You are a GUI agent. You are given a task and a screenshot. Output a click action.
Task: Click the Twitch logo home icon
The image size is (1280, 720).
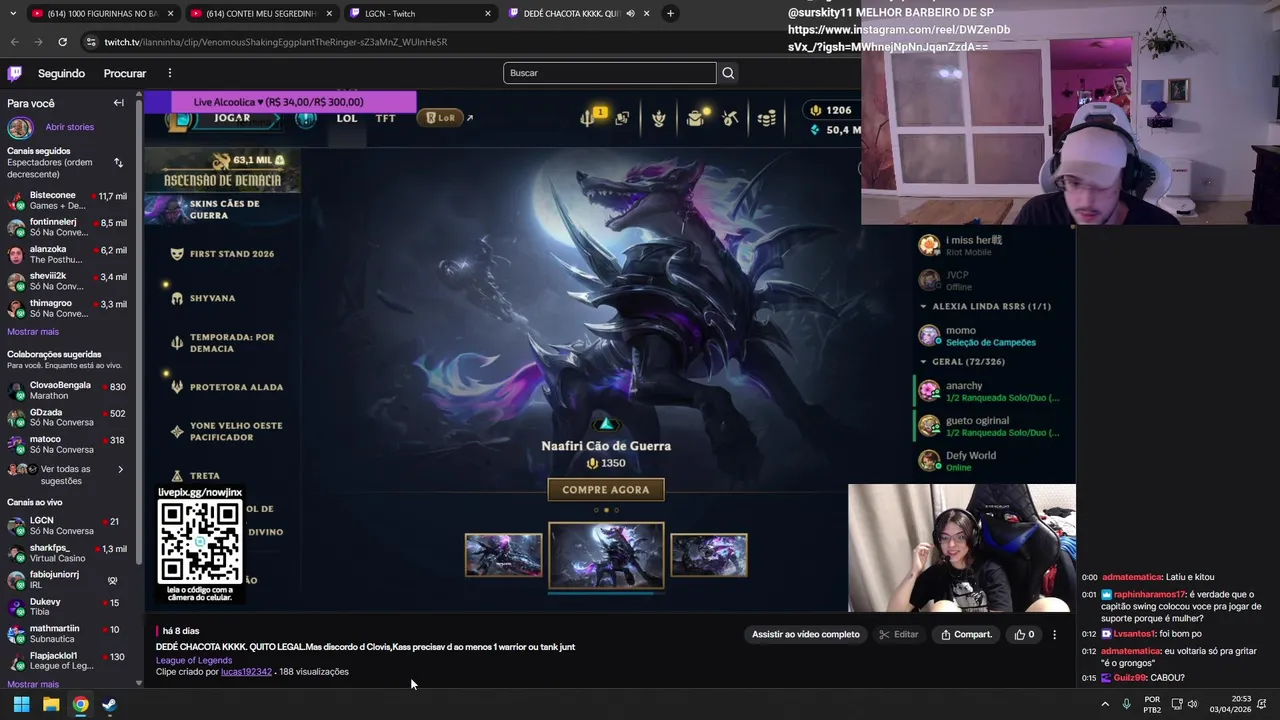pyautogui.click(x=15, y=73)
